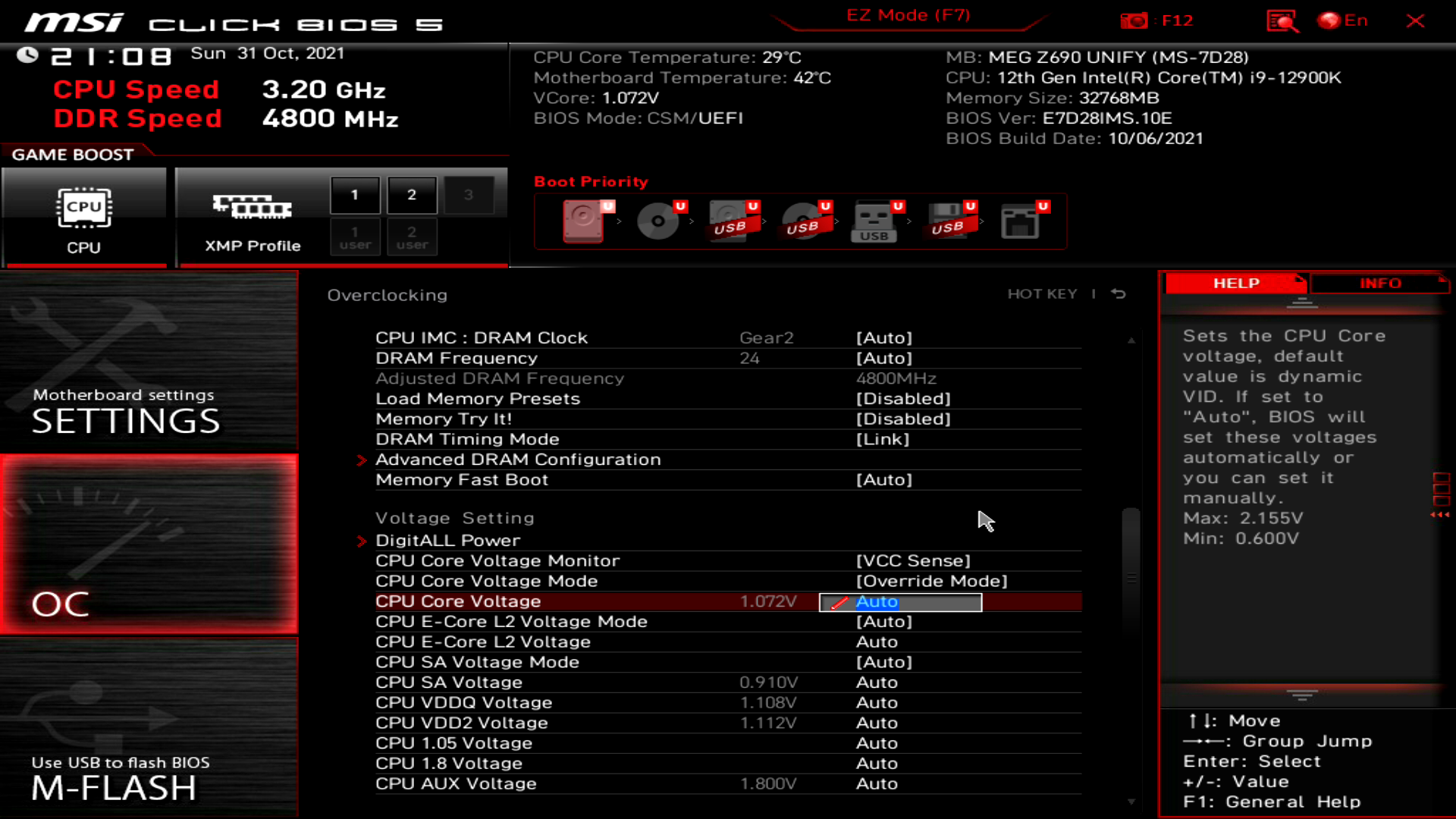Click the pencil edit icon in voltage field
The width and height of the screenshot is (1456, 819).
[839, 603]
